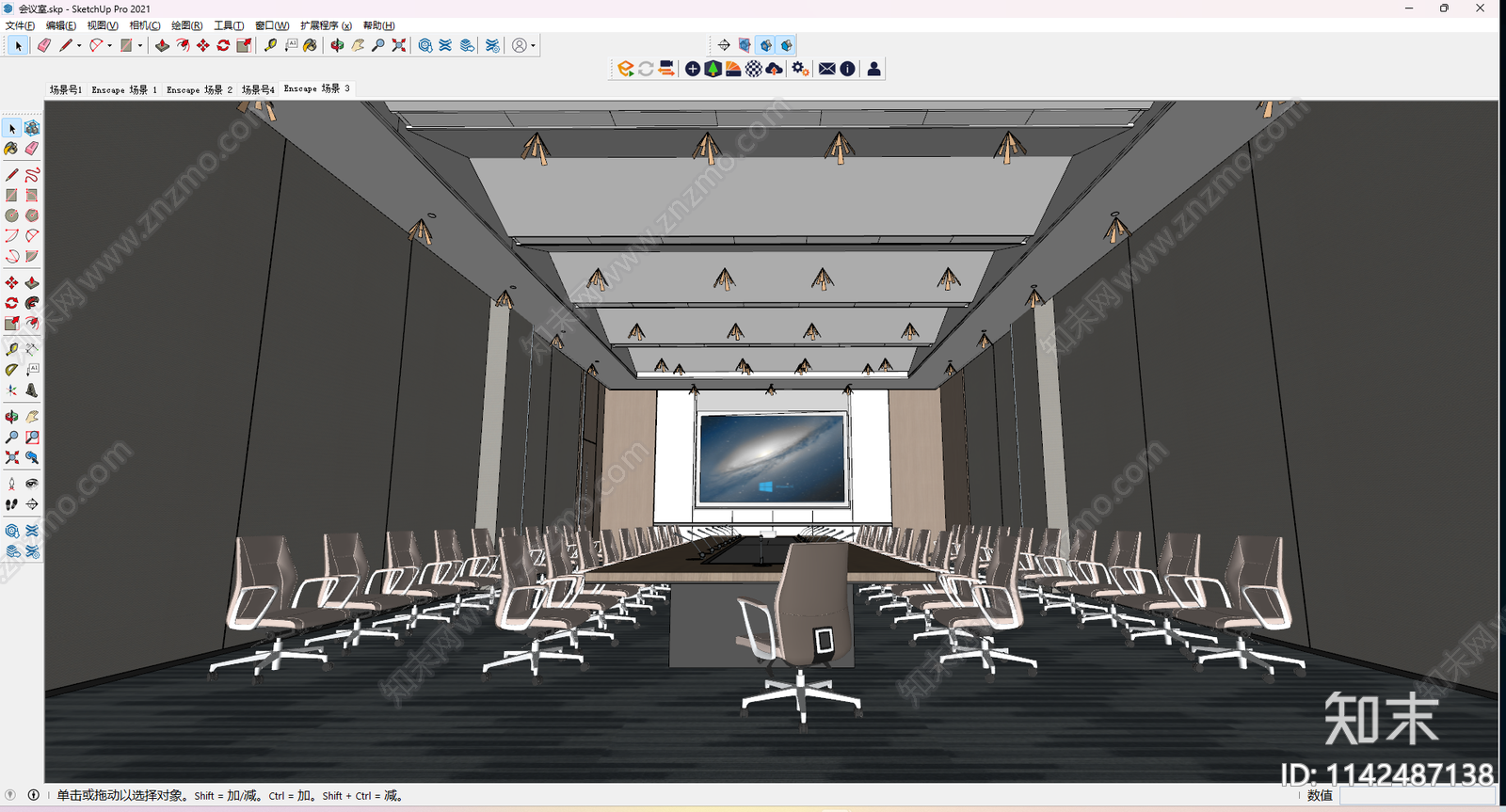Open the 编辑(E) menu

coord(61,25)
